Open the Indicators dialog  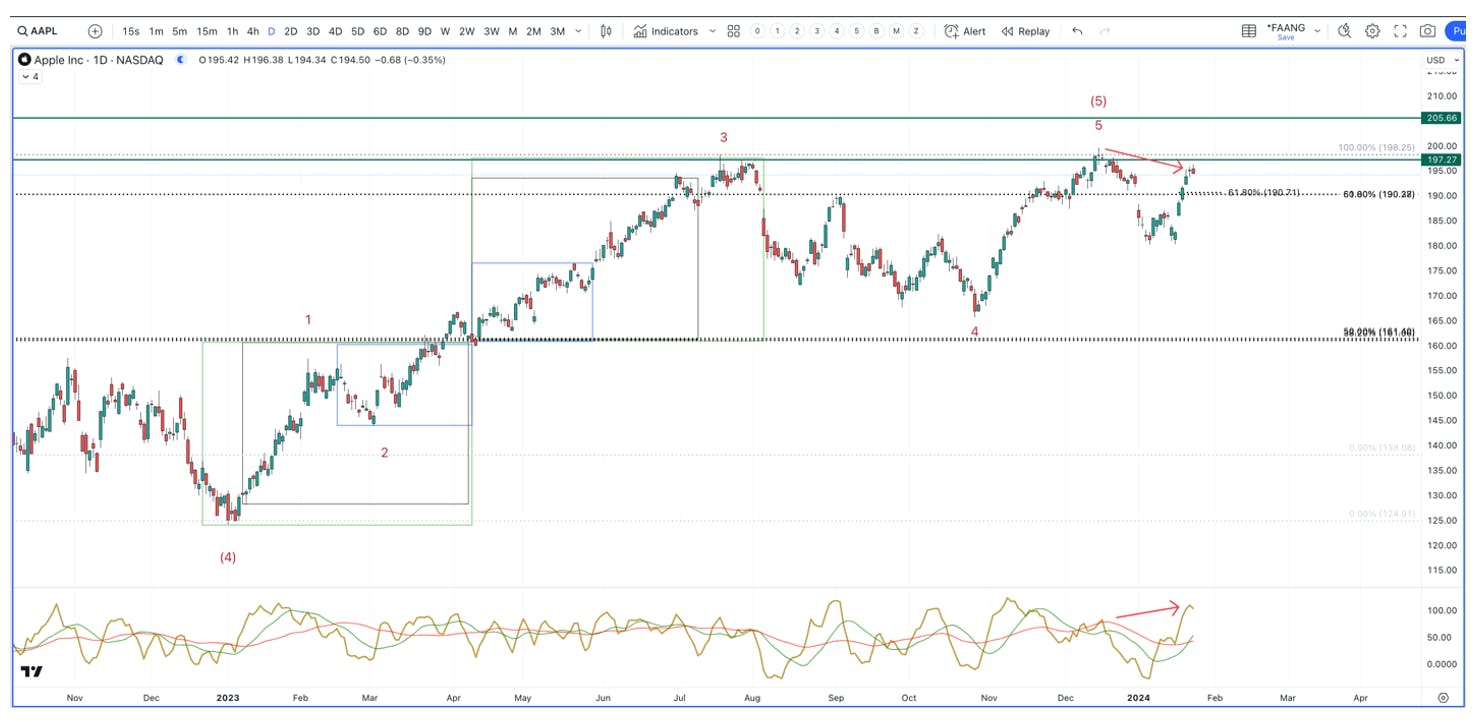[x=665, y=31]
